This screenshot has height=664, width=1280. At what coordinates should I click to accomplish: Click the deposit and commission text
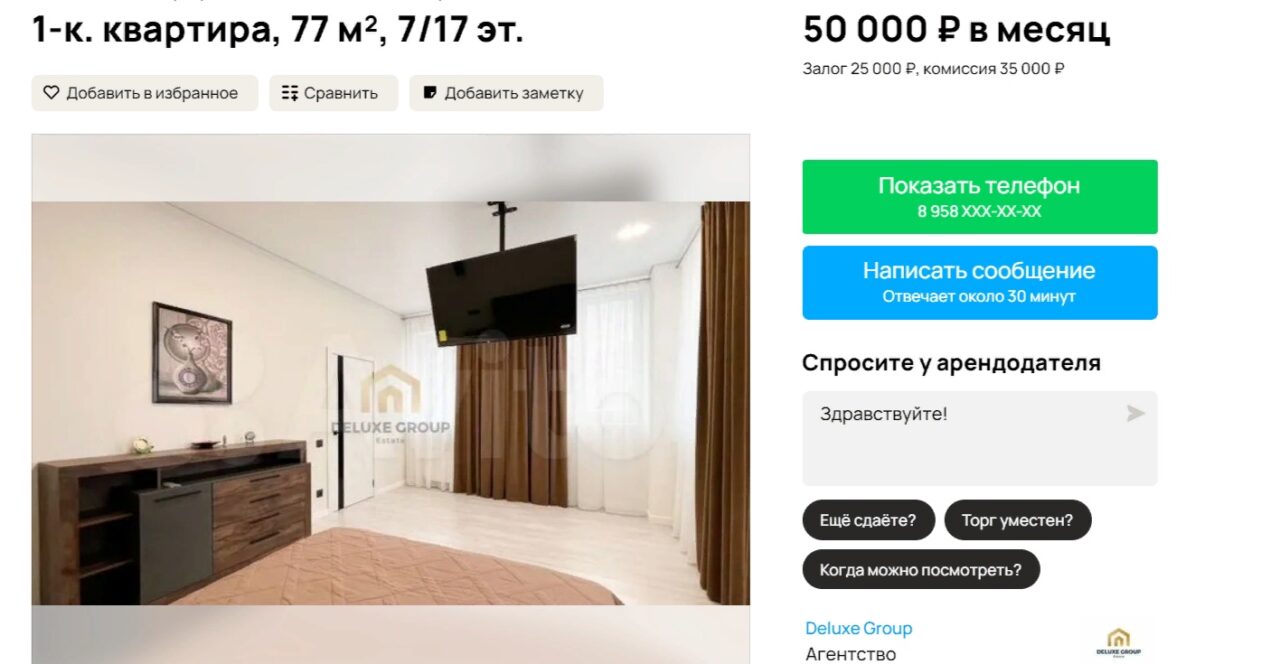tap(933, 69)
